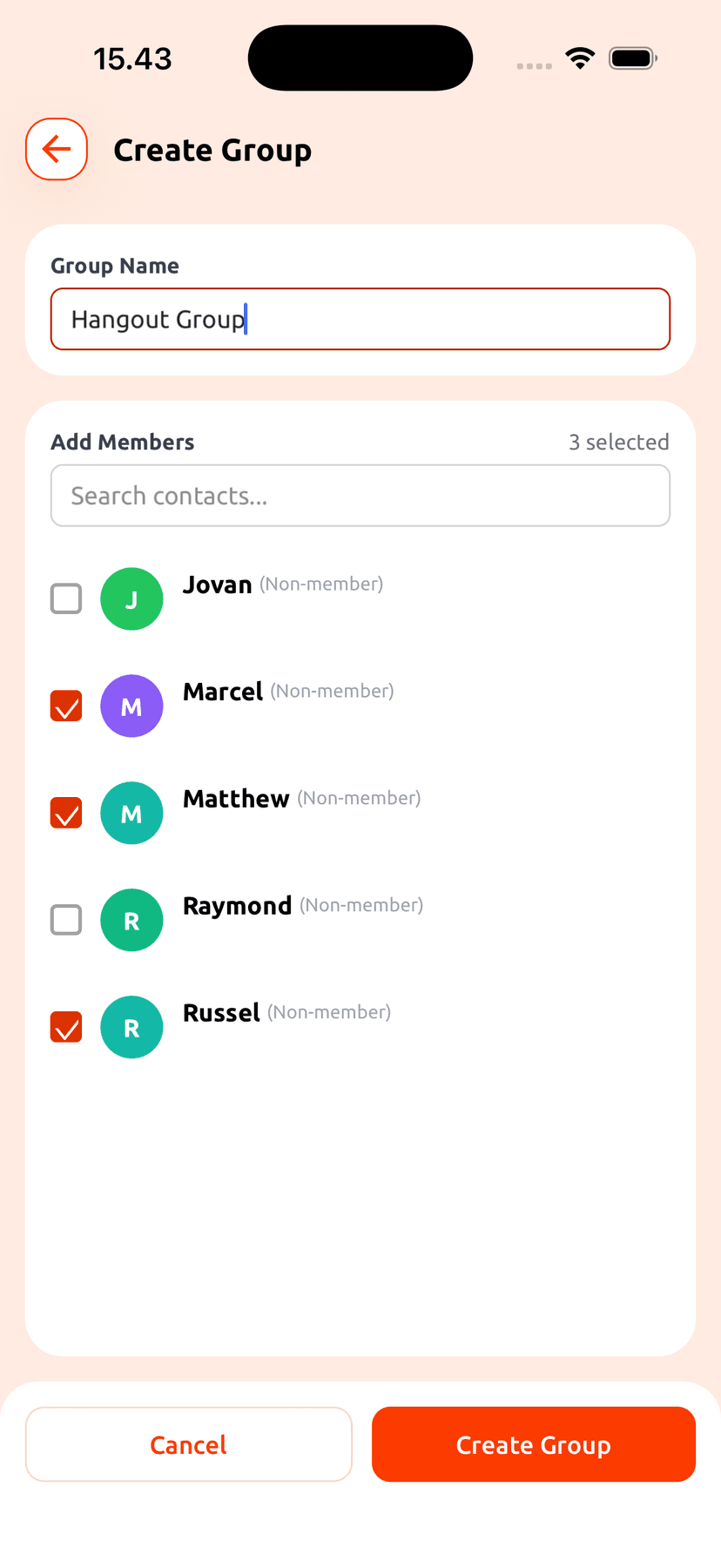
Task: Check the box next to Jovan
Action: tap(65, 598)
